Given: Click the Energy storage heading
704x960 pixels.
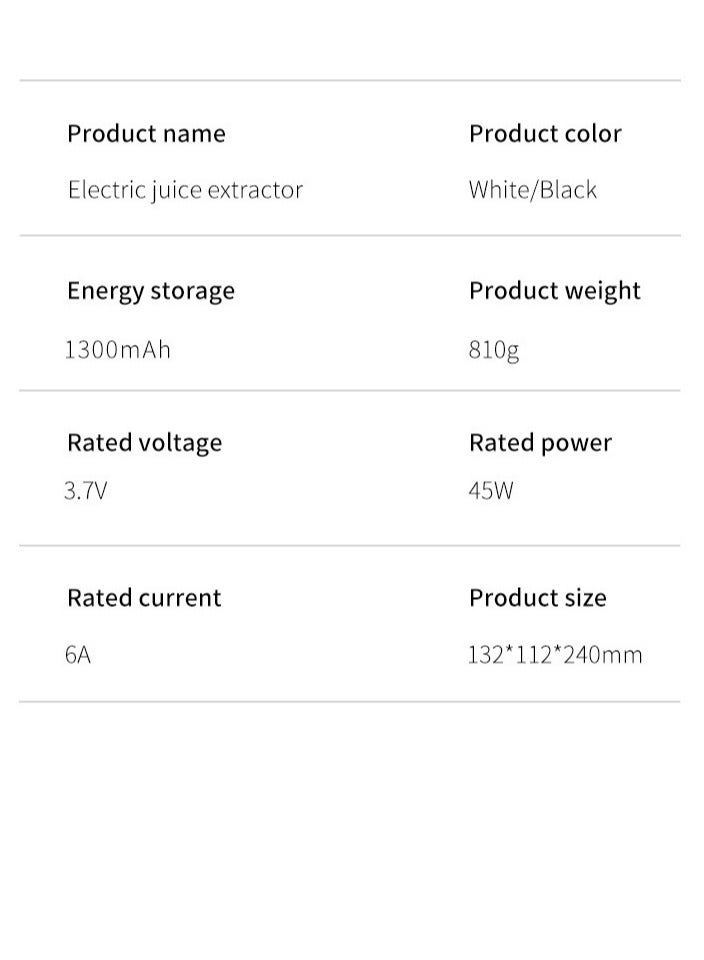Looking at the screenshot, I should pos(151,291).
